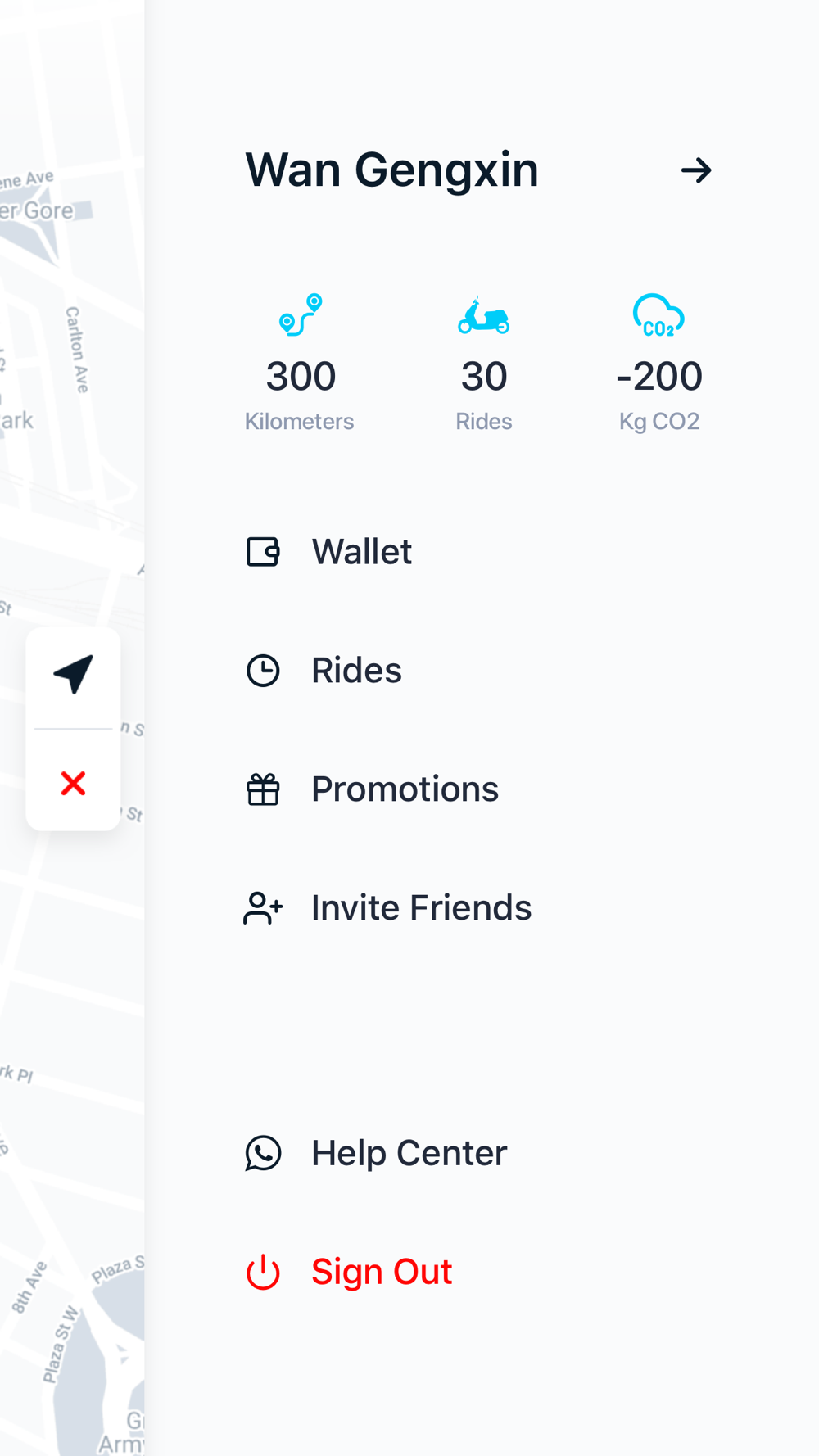Click the gift box Promotions icon

[x=263, y=789]
